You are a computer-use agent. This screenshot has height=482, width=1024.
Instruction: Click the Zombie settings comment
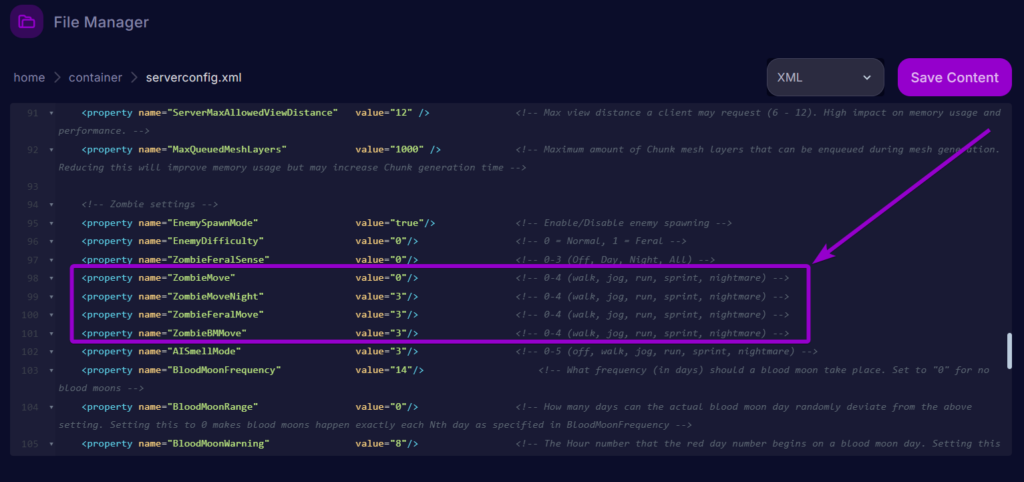click(150, 204)
